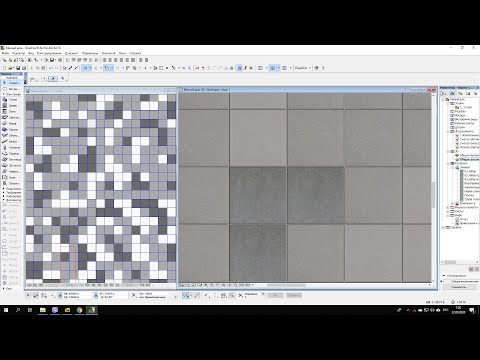Select the Окно (Window) tool
The image size is (480, 360).
(x=11, y=112)
